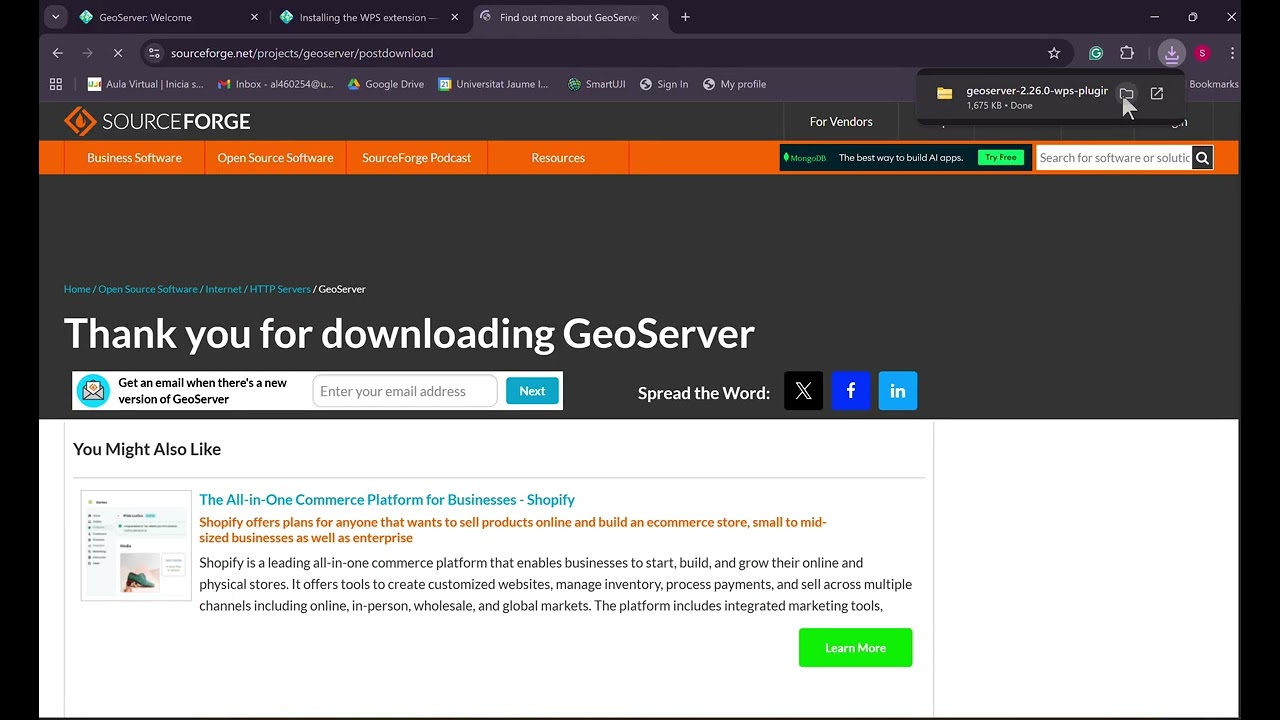Show geoserver download in folder
This screenshot has width=1280, height=720.
(1127, 93)
